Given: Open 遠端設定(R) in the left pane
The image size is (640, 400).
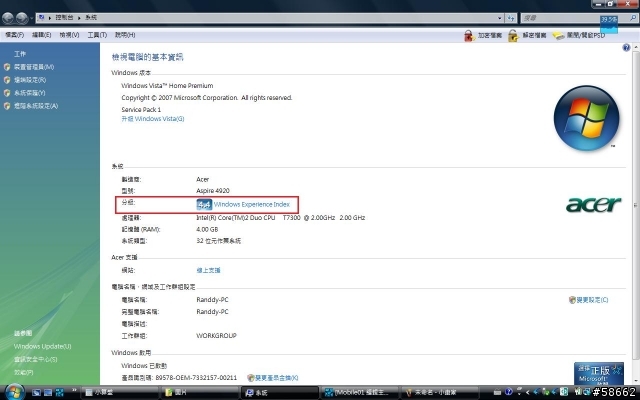Looking at the screenshot, I should pyautogui.click(x=30, y=80).
